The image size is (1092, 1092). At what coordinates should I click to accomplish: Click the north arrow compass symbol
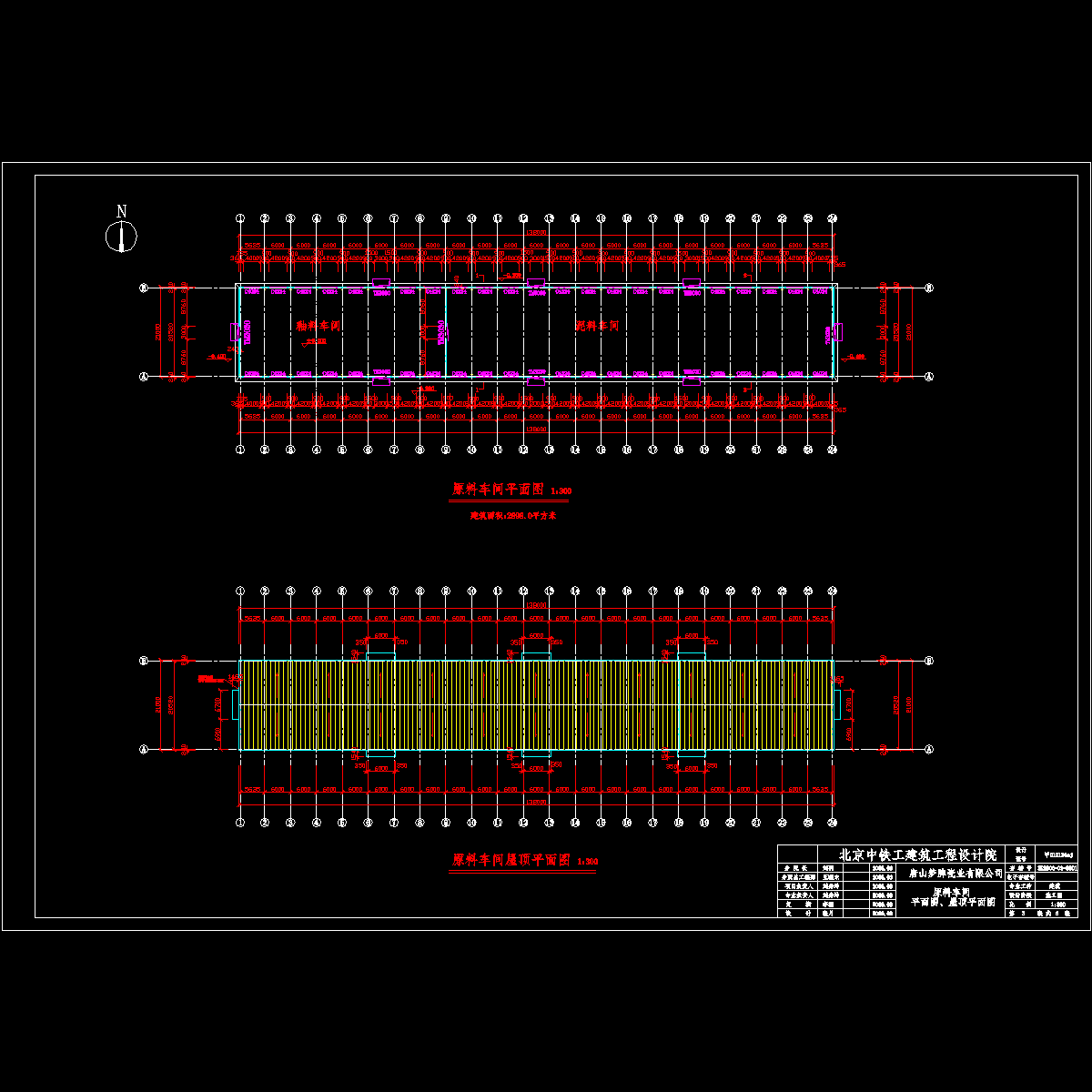[x=121, y=235]
